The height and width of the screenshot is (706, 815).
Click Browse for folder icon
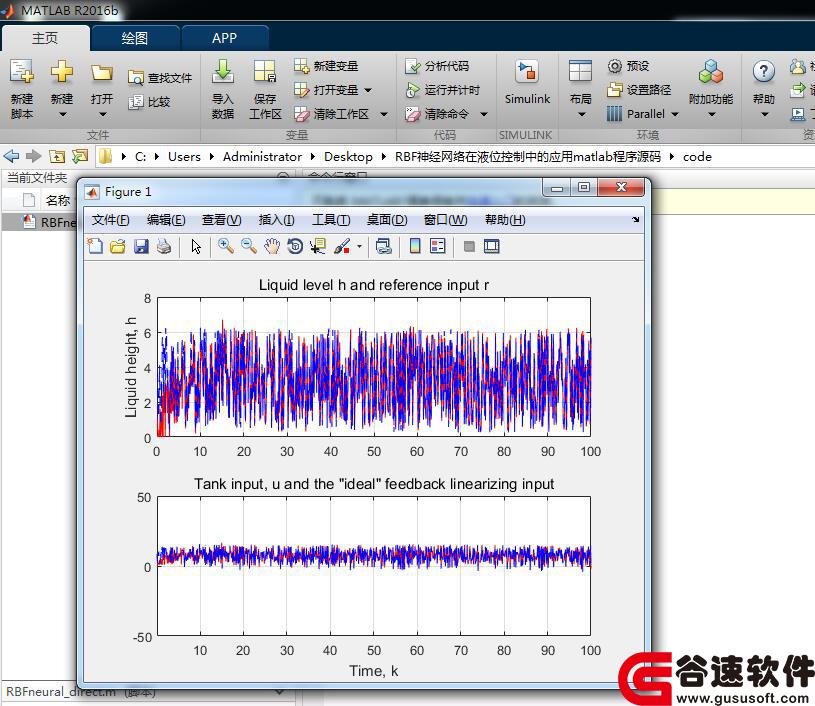(x=80, y=156)
